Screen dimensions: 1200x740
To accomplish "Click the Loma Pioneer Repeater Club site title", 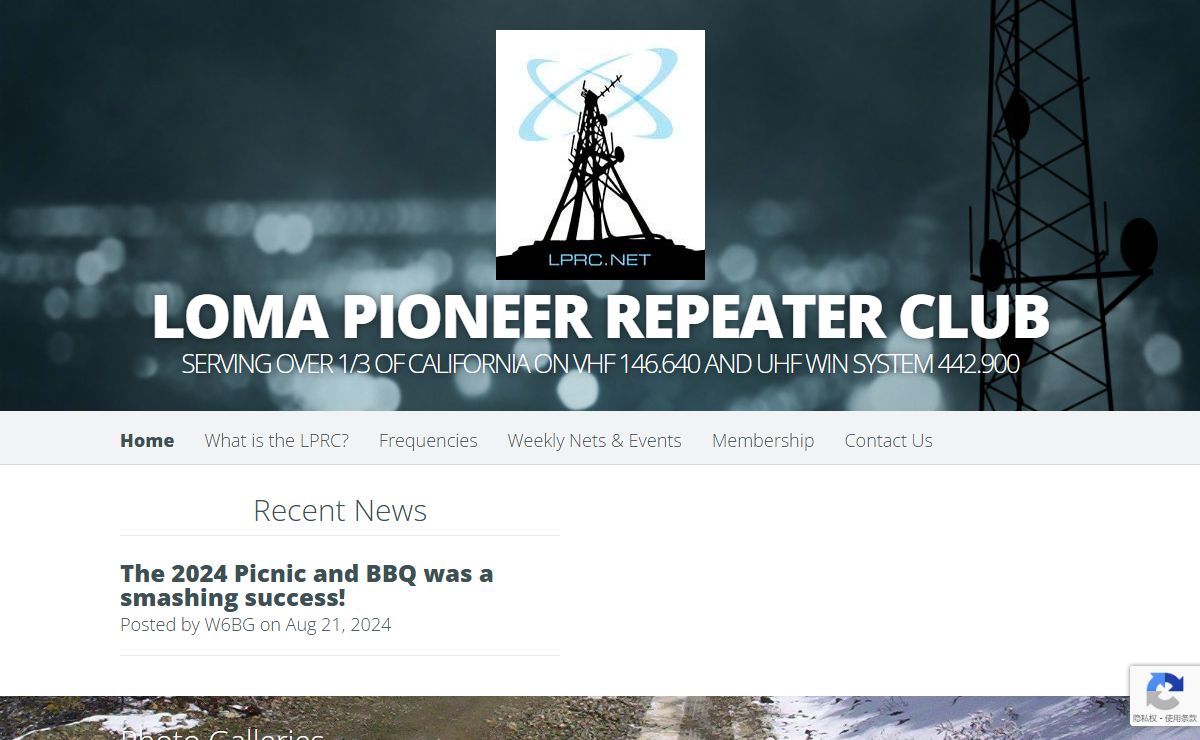I will (600, 317).
